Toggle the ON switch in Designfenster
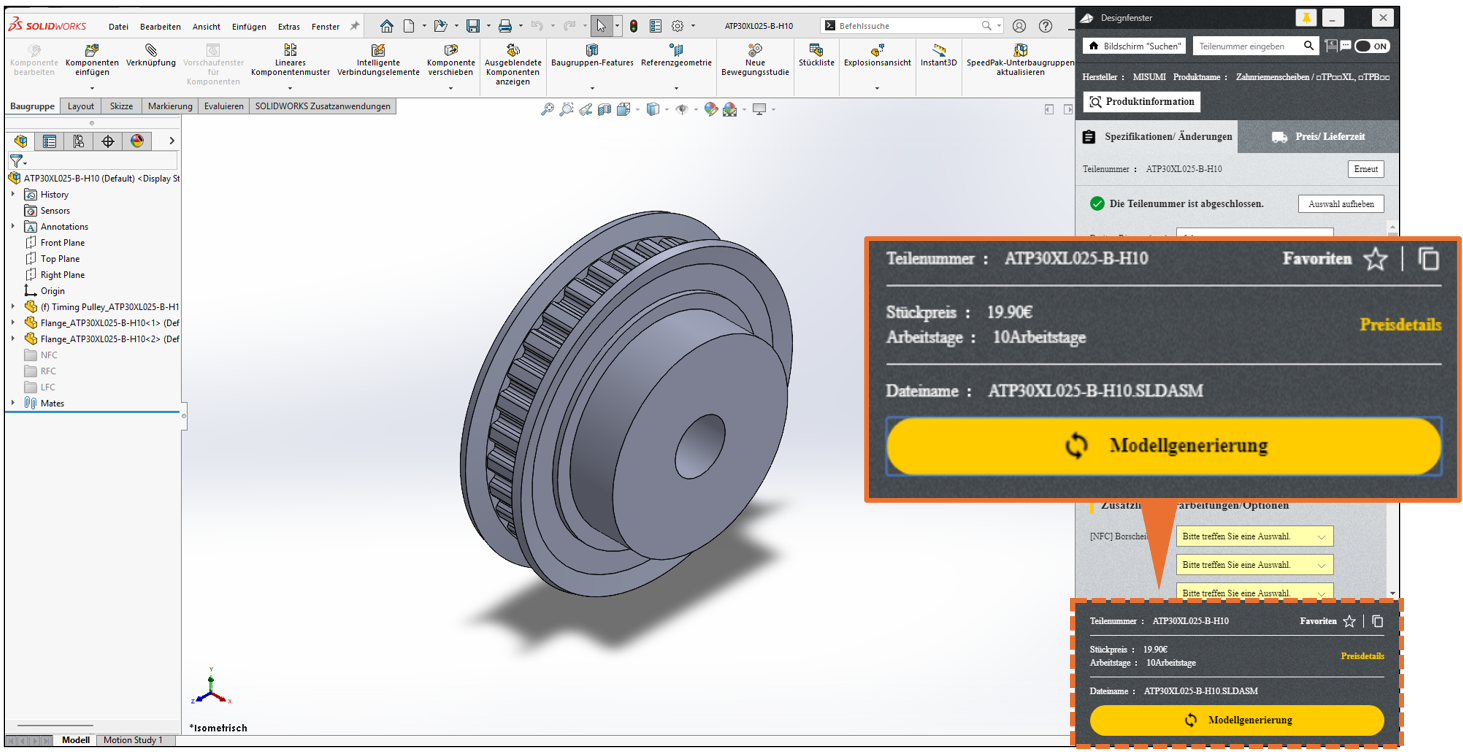This screenshot has height=752, width=1463. (1373, 46)
